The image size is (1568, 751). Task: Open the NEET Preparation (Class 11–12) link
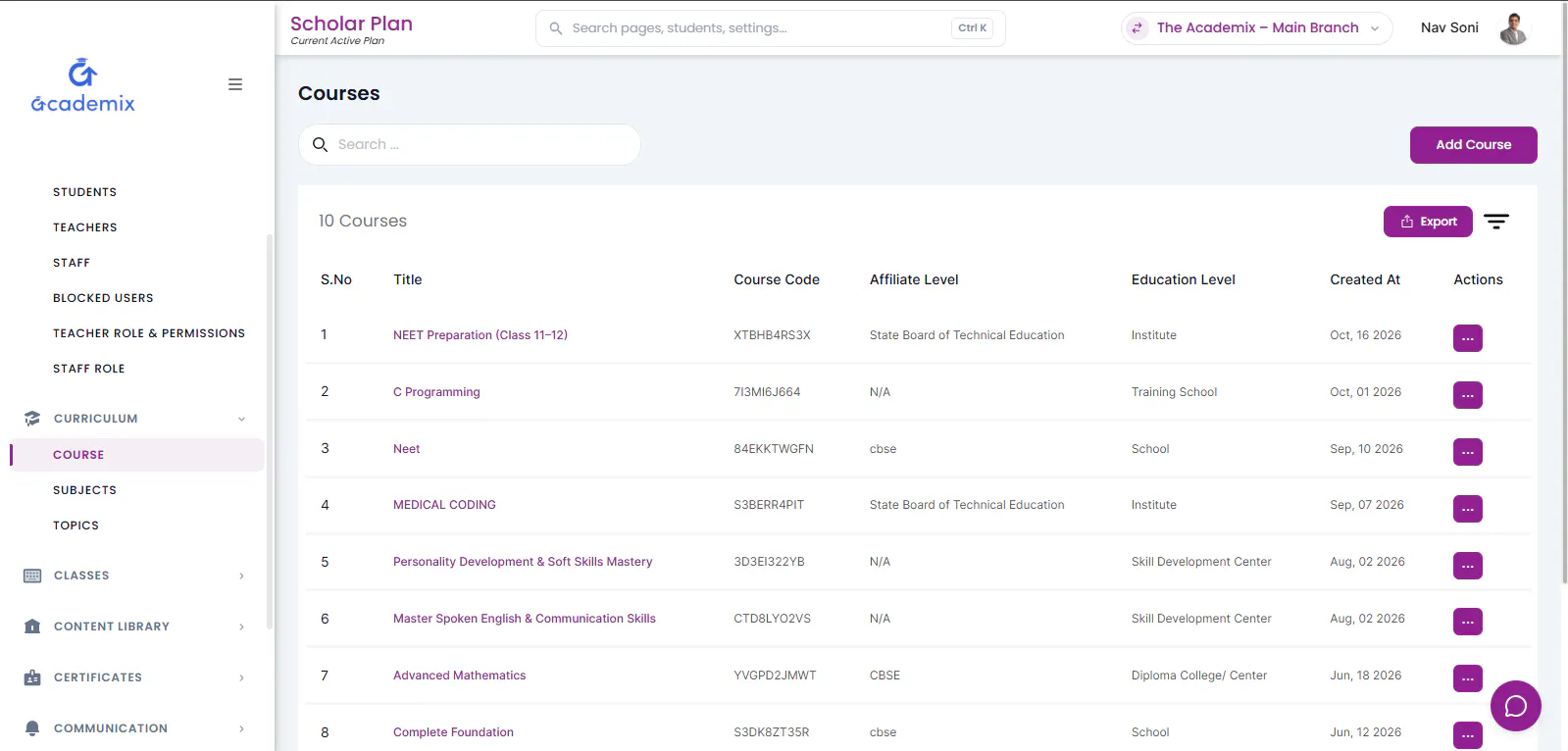481,335
